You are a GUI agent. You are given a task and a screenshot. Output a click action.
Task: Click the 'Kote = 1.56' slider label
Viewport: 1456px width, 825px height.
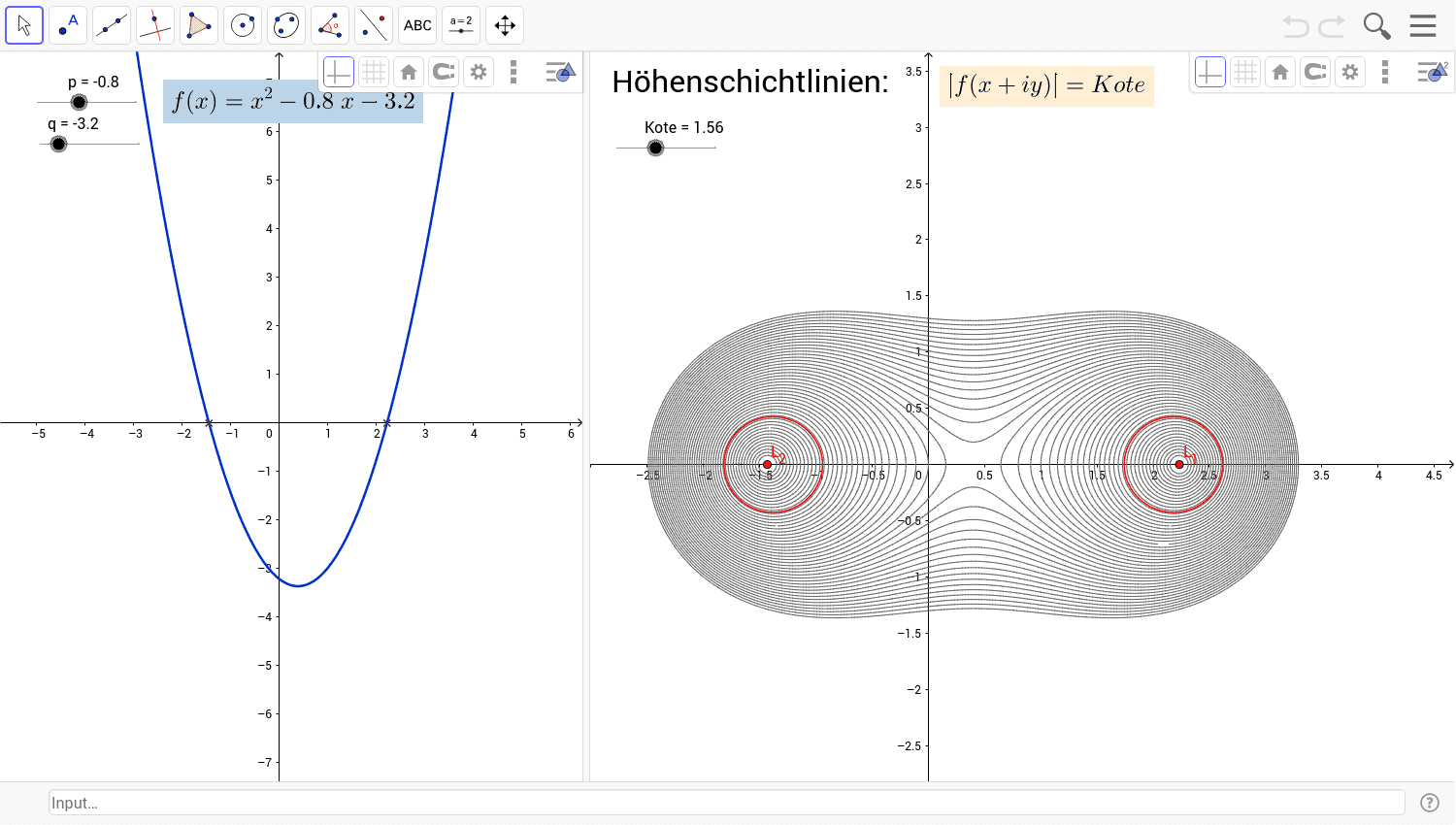tap(684, 127)
